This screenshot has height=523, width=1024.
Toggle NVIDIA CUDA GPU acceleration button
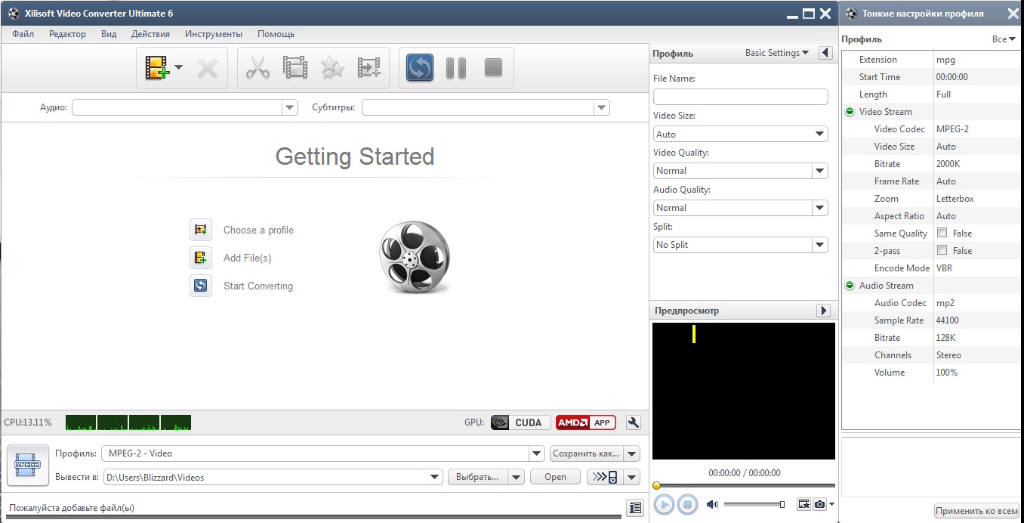[x=520, y=422]
